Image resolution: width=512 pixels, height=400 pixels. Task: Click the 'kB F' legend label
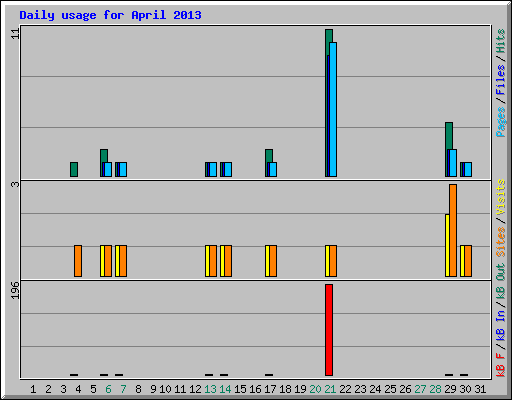click(x=501, y=365)
